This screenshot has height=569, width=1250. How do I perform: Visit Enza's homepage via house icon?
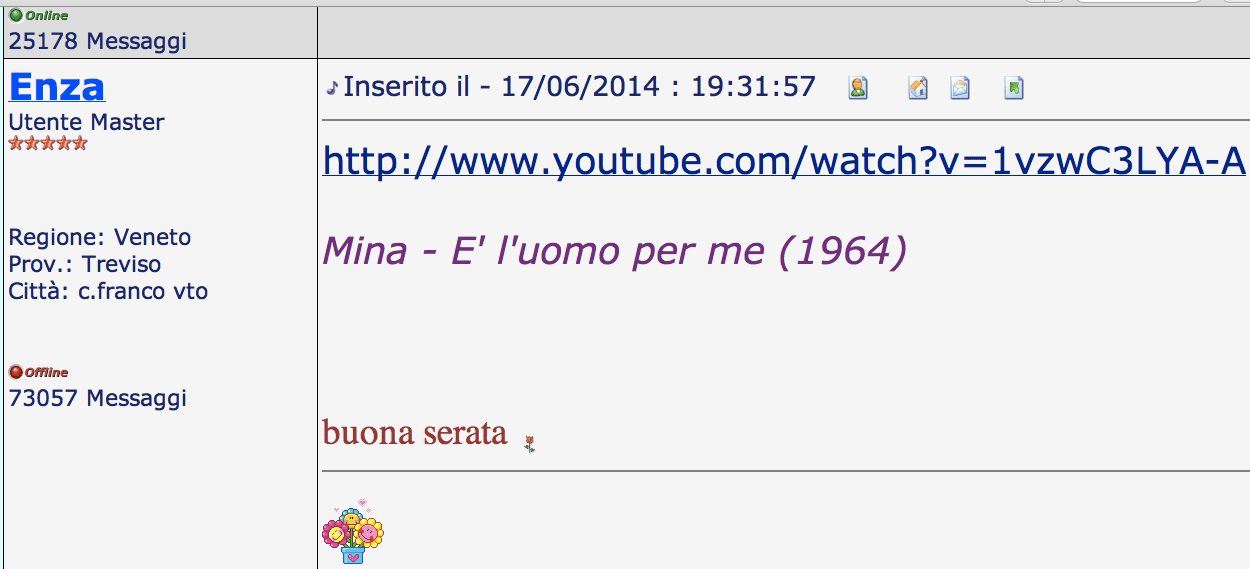click(x=918, y=88)
